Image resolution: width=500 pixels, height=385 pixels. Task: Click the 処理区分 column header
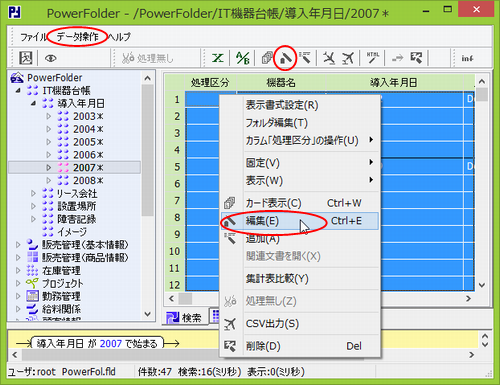coord(210,82)
